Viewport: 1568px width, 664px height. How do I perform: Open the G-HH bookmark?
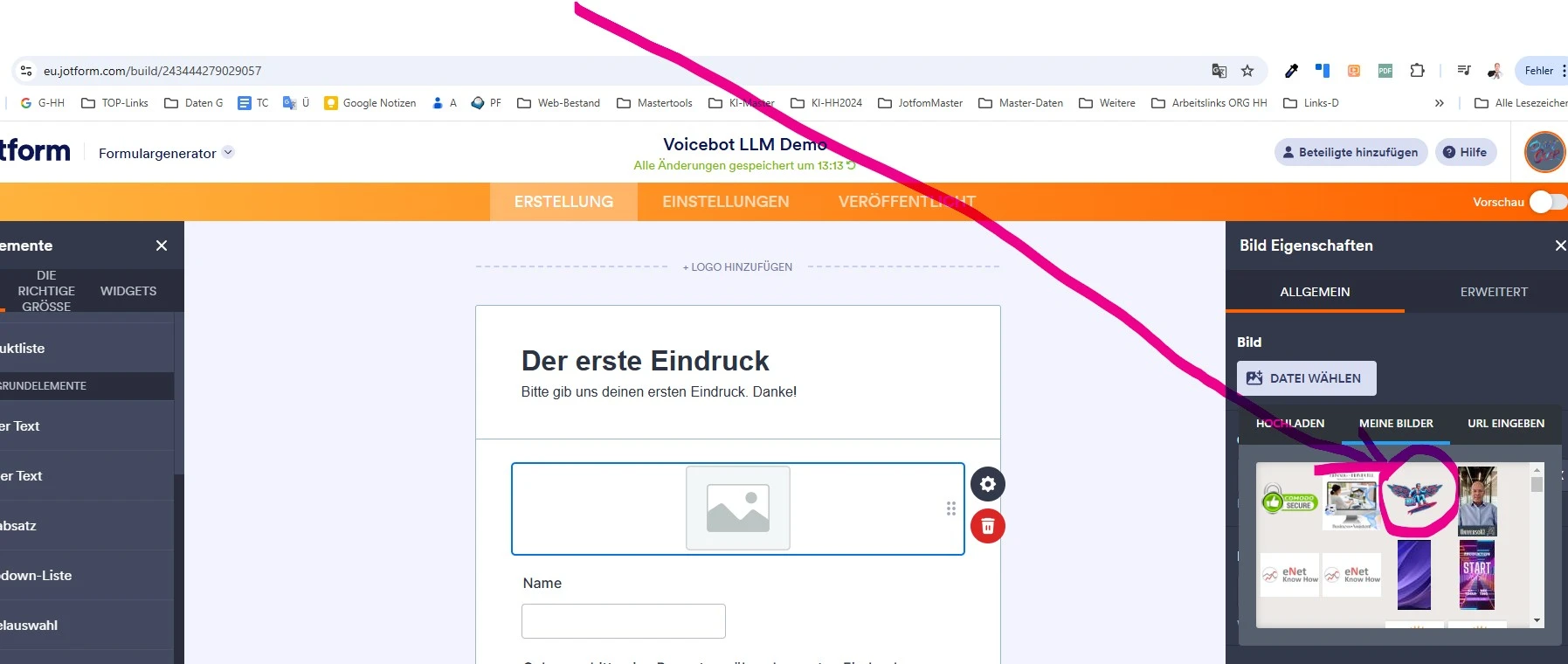pos(42,103)
